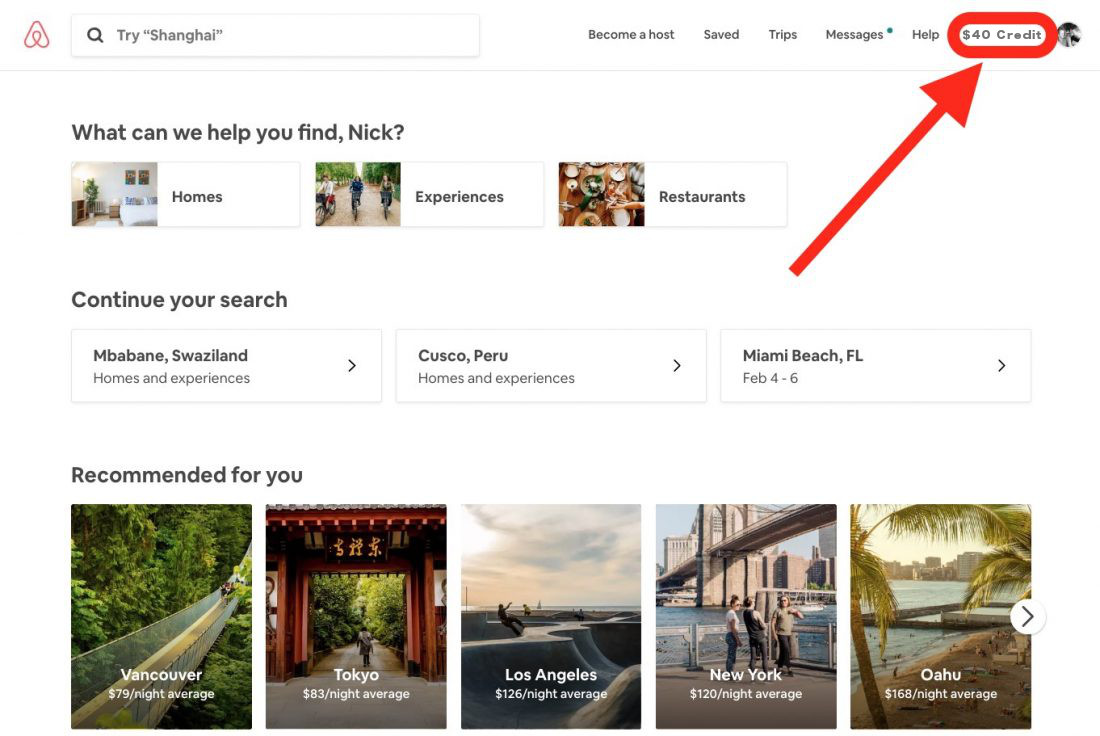1100x736 pixels.
Task: Click '$83/night average' on Tokyo card
Action: point(356,694)
